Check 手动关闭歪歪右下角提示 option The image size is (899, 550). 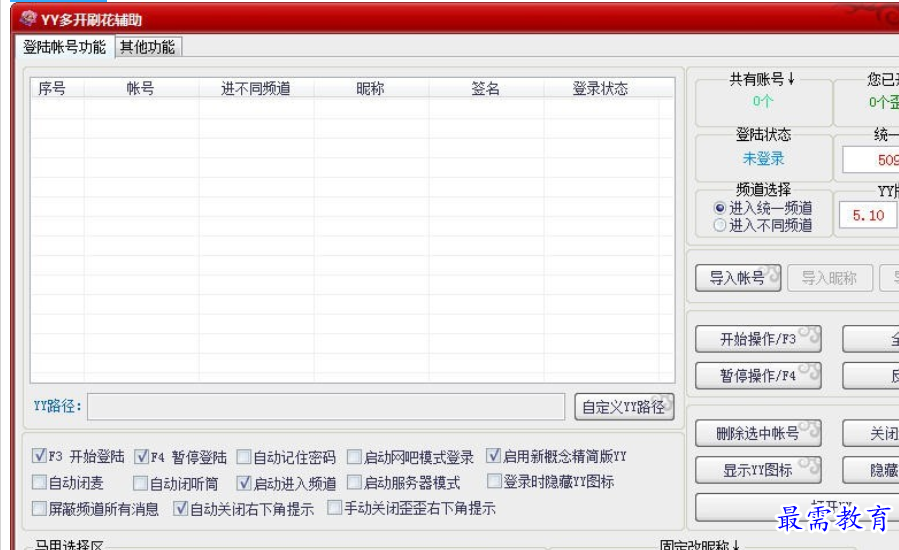pos(335,507)
